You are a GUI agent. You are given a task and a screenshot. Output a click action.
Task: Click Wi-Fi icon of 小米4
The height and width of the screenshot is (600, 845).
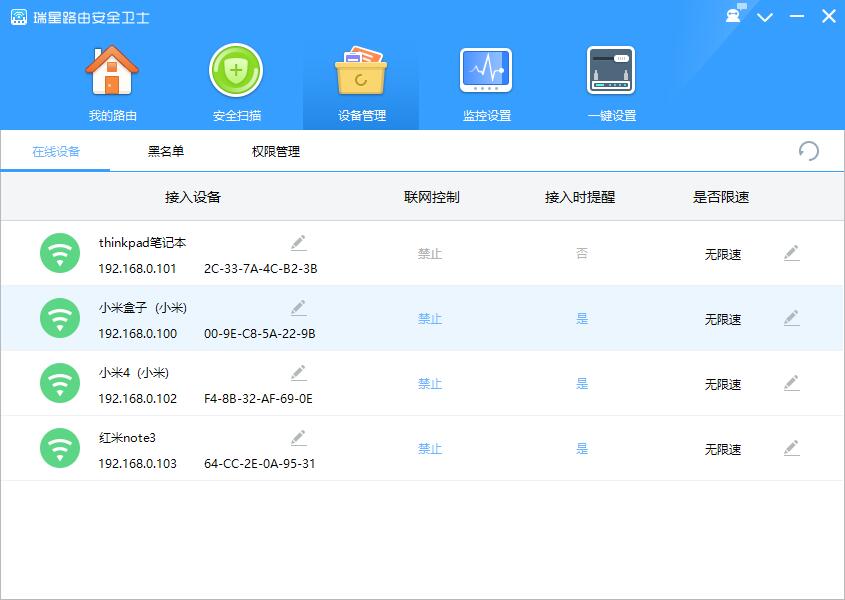coord(60,383)
